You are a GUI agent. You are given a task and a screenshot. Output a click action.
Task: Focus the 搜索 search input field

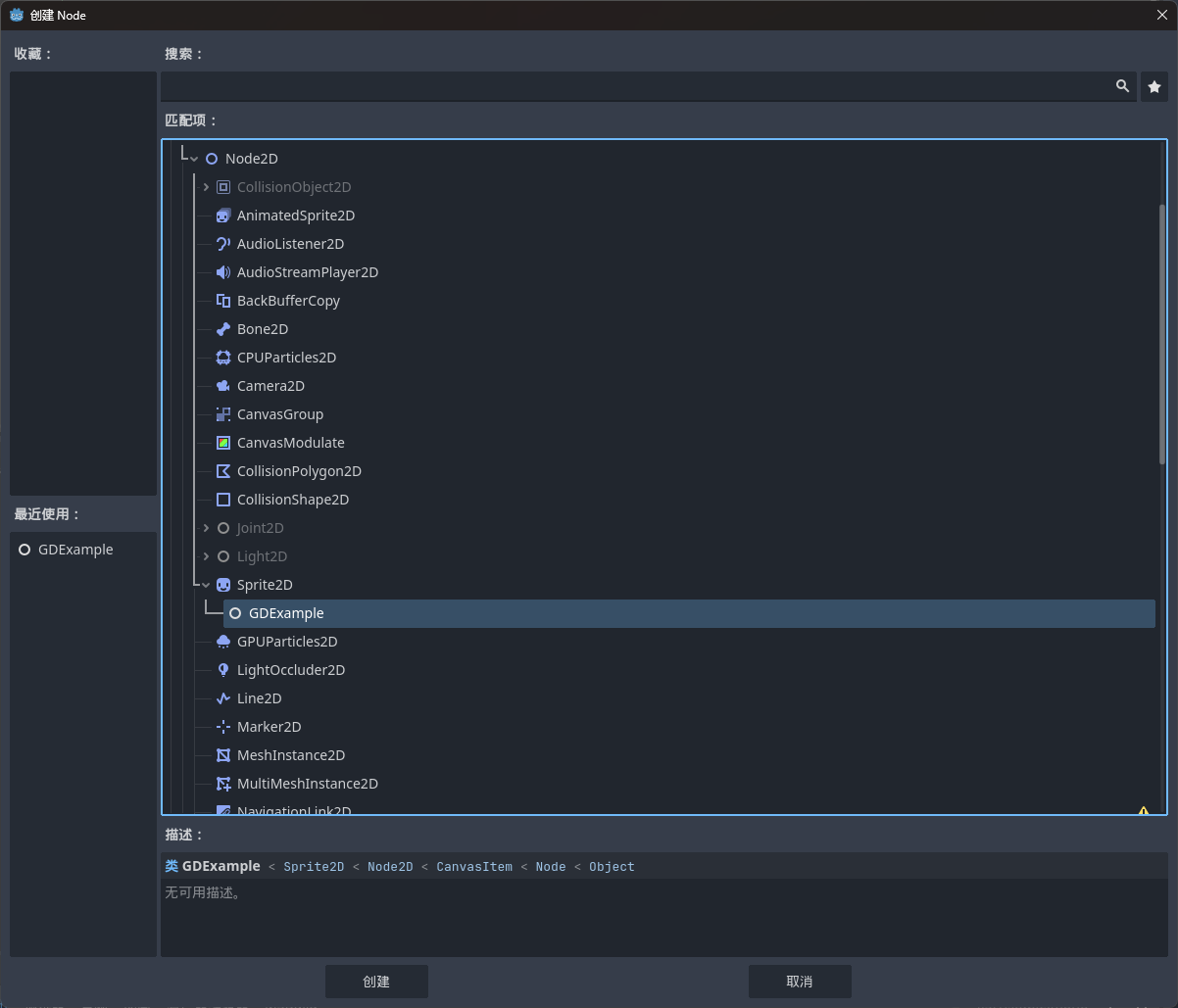635,87
